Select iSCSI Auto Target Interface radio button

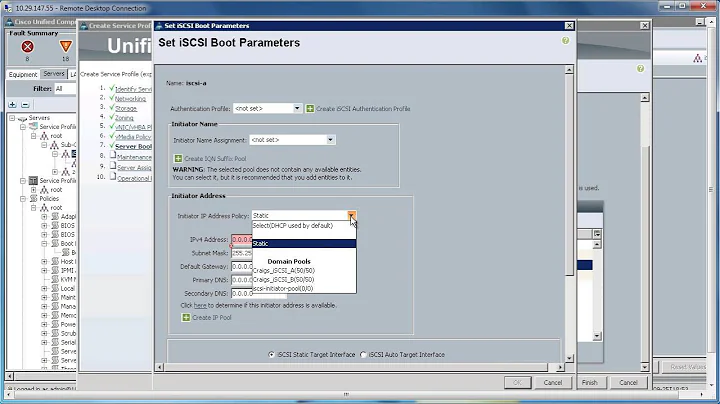point(363,354)
